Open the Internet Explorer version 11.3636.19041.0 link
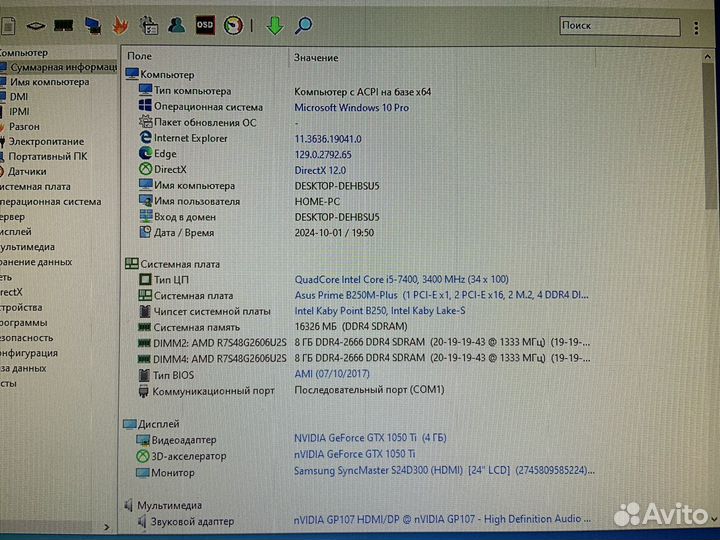The height and width of the screenshot is (540, 720). coord(327,139)
